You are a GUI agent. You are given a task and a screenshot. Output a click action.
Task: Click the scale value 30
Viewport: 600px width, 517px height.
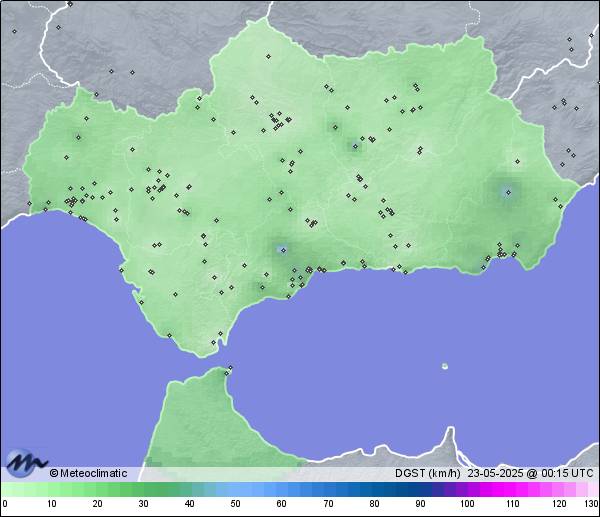click(143, 504)
